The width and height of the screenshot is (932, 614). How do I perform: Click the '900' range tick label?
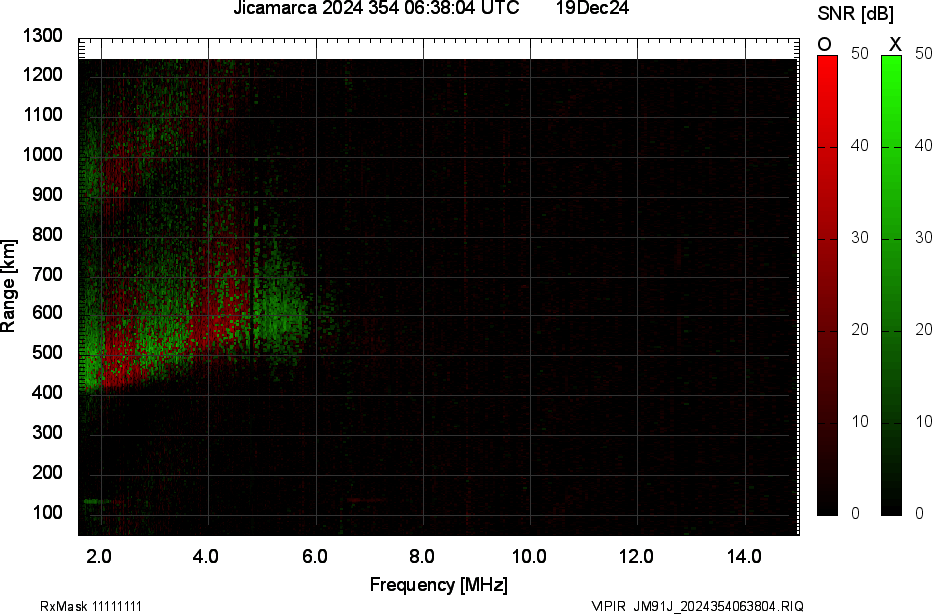pos(48,194)
